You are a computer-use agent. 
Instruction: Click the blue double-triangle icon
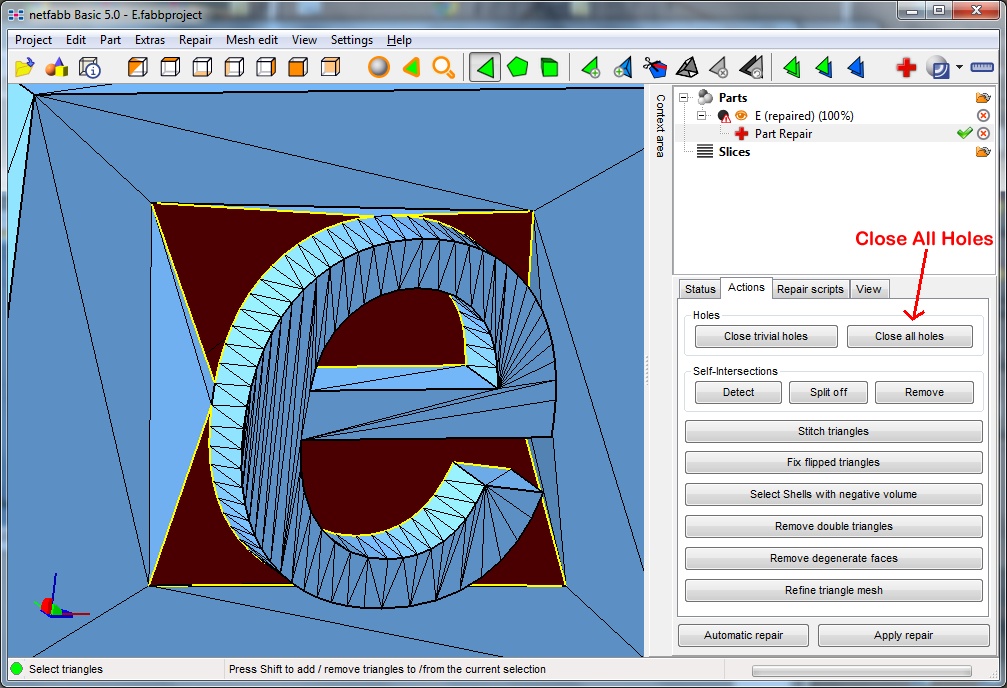(856, 67)
